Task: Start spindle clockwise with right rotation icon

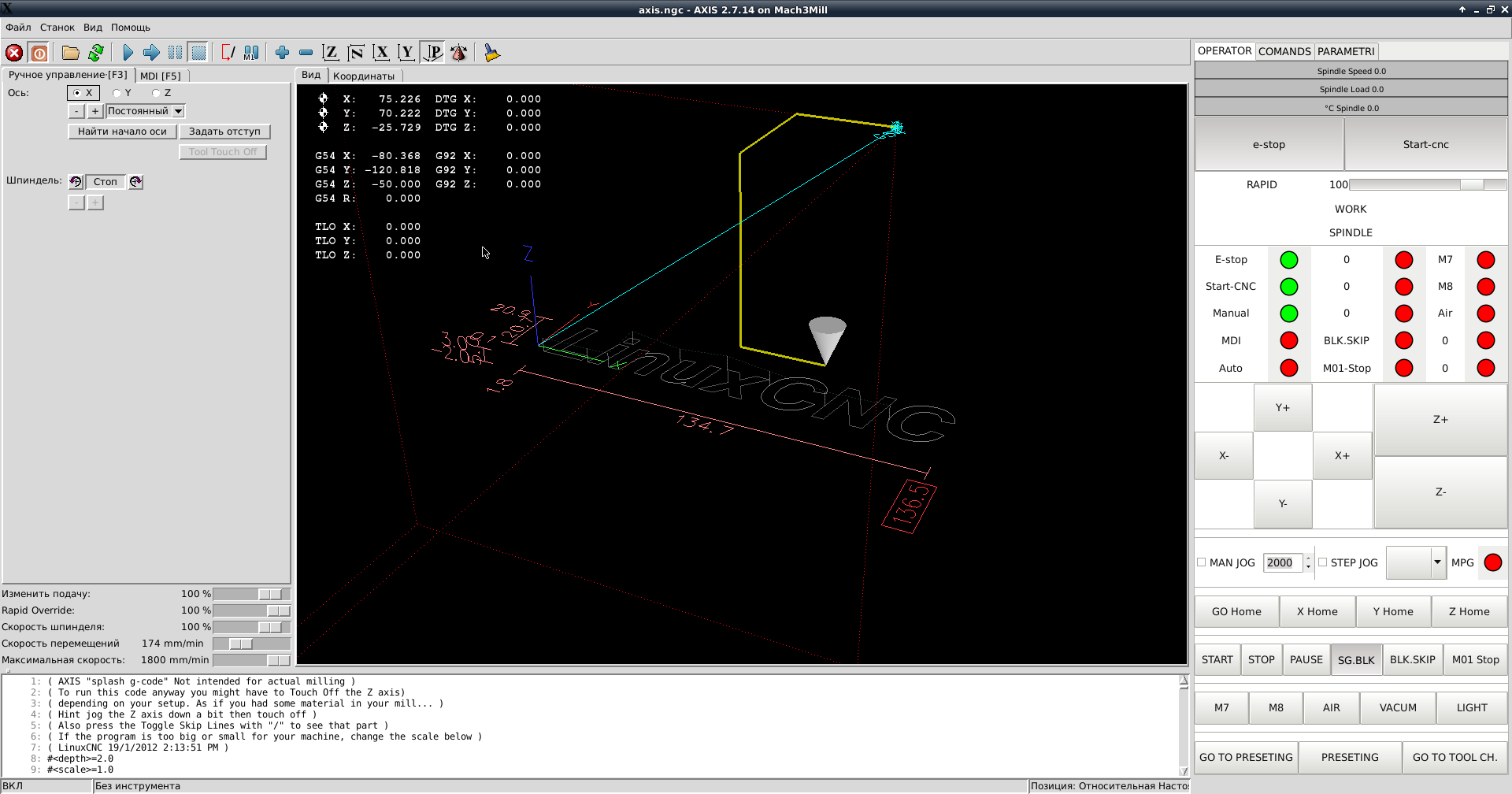Action: [x=135, y=182]
